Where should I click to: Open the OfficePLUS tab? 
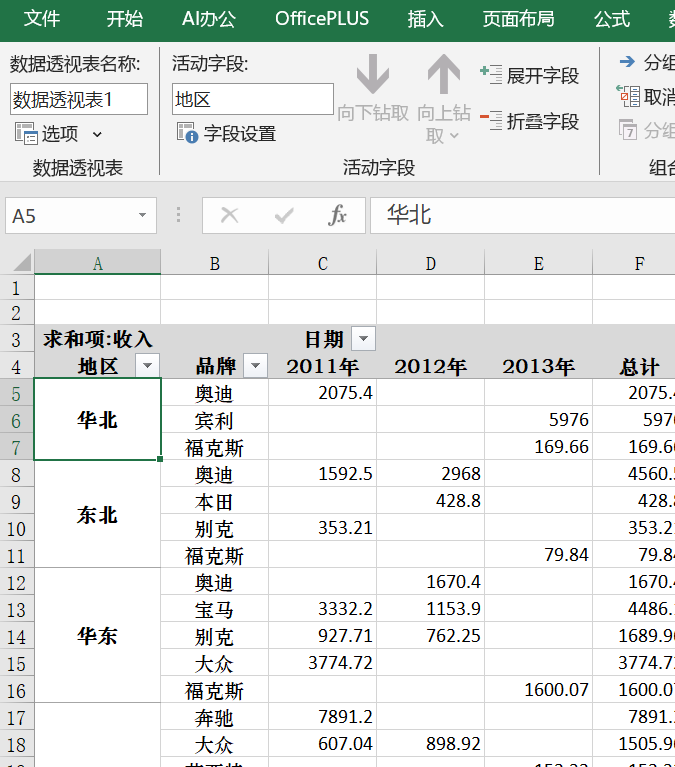(x=322, y=19)
